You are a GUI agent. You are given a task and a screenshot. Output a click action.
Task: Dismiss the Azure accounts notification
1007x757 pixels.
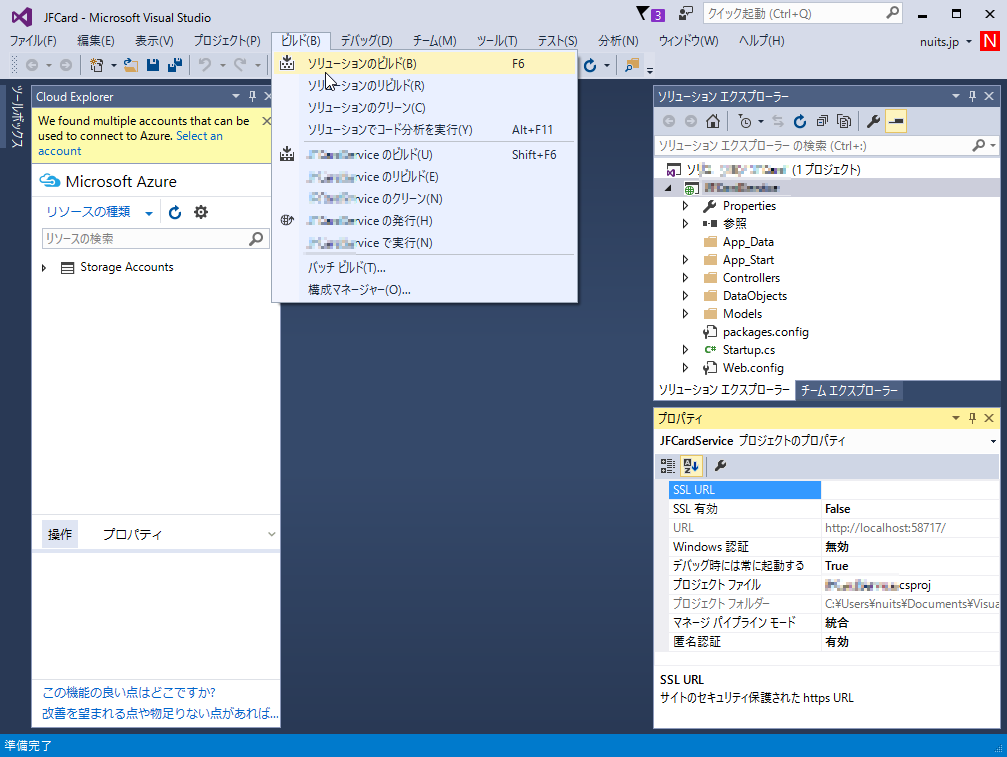(267, 121)
